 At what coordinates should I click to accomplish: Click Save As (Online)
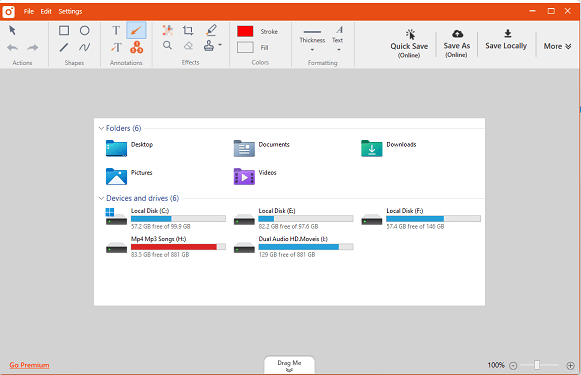click(456, 44)
